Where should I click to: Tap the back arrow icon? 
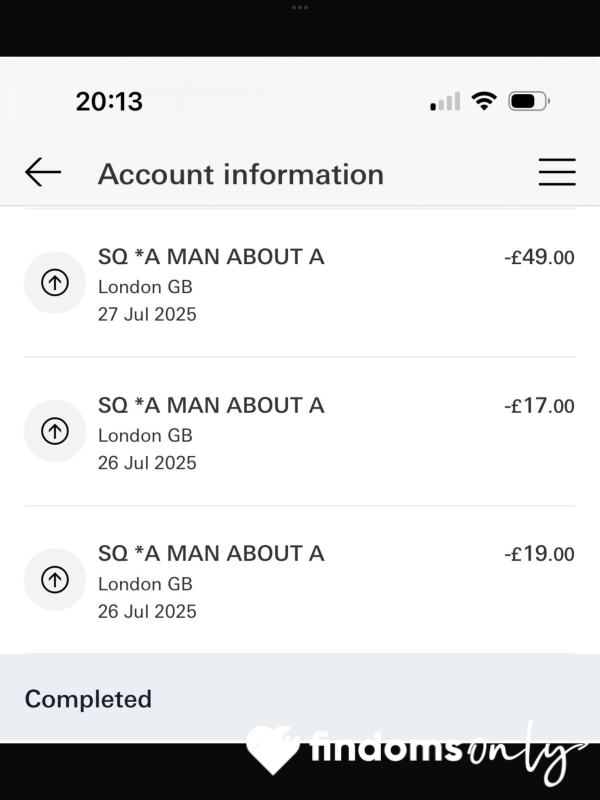coord(43,172)
